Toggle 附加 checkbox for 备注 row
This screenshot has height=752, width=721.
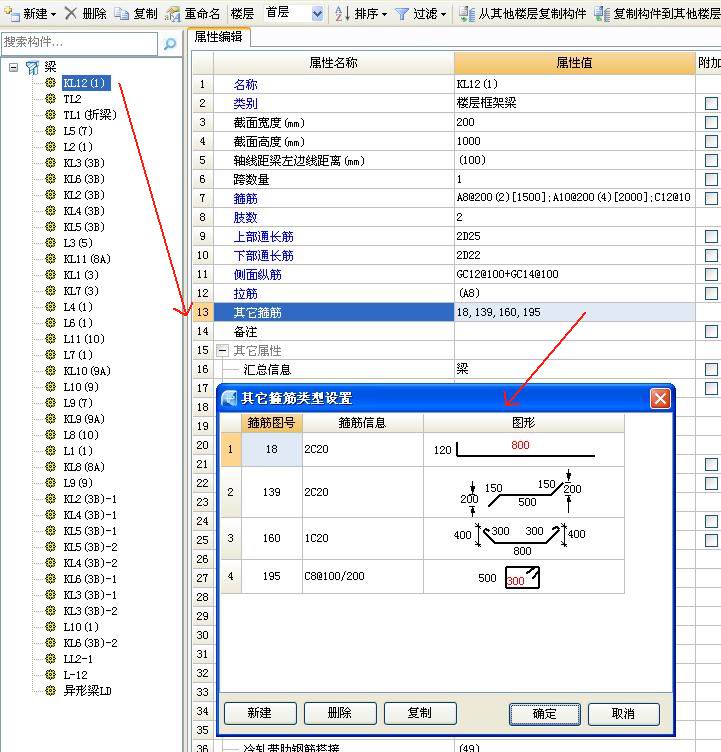[x=711, y=331]
